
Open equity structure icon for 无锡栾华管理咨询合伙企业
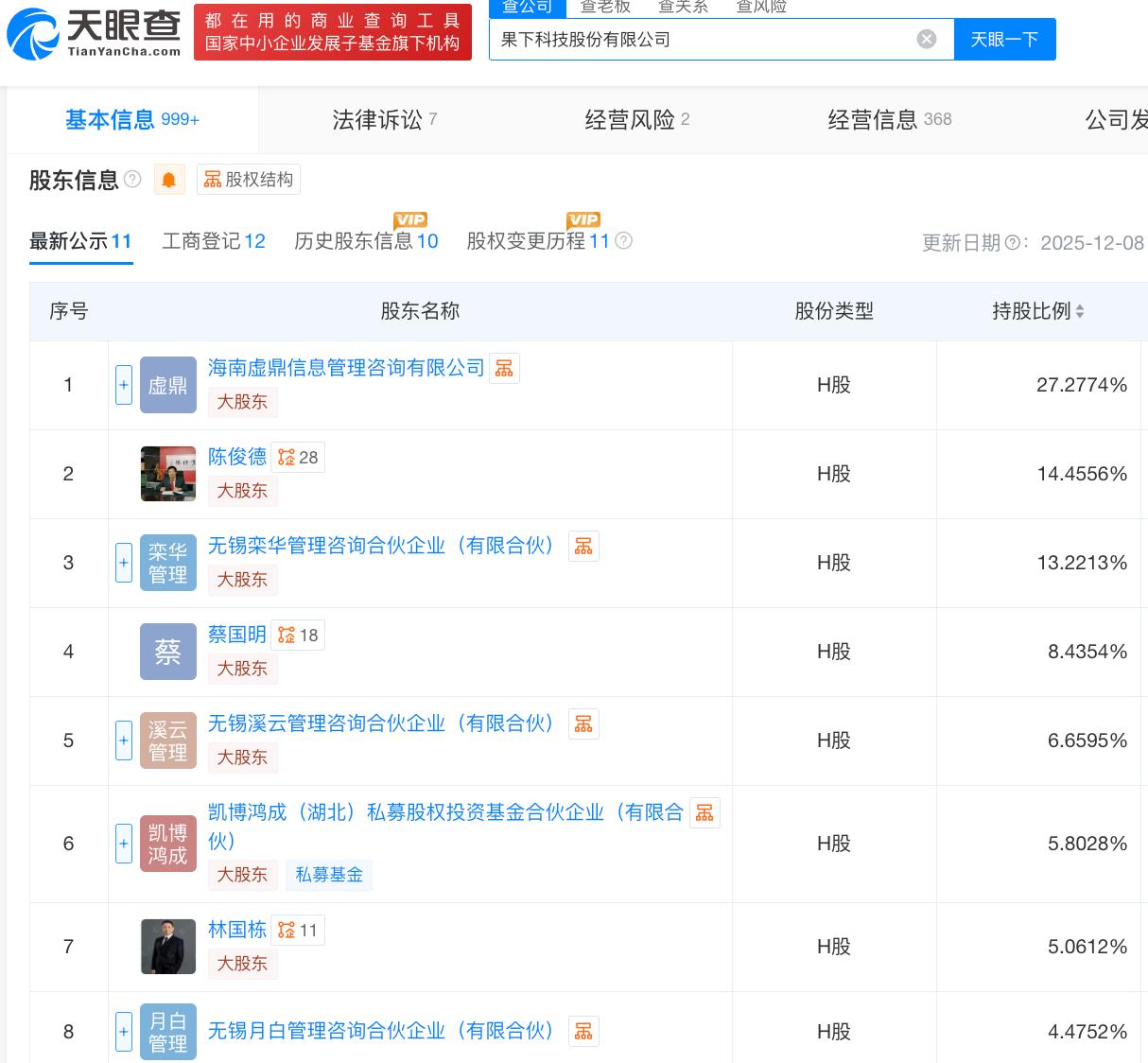coord(583,547)
